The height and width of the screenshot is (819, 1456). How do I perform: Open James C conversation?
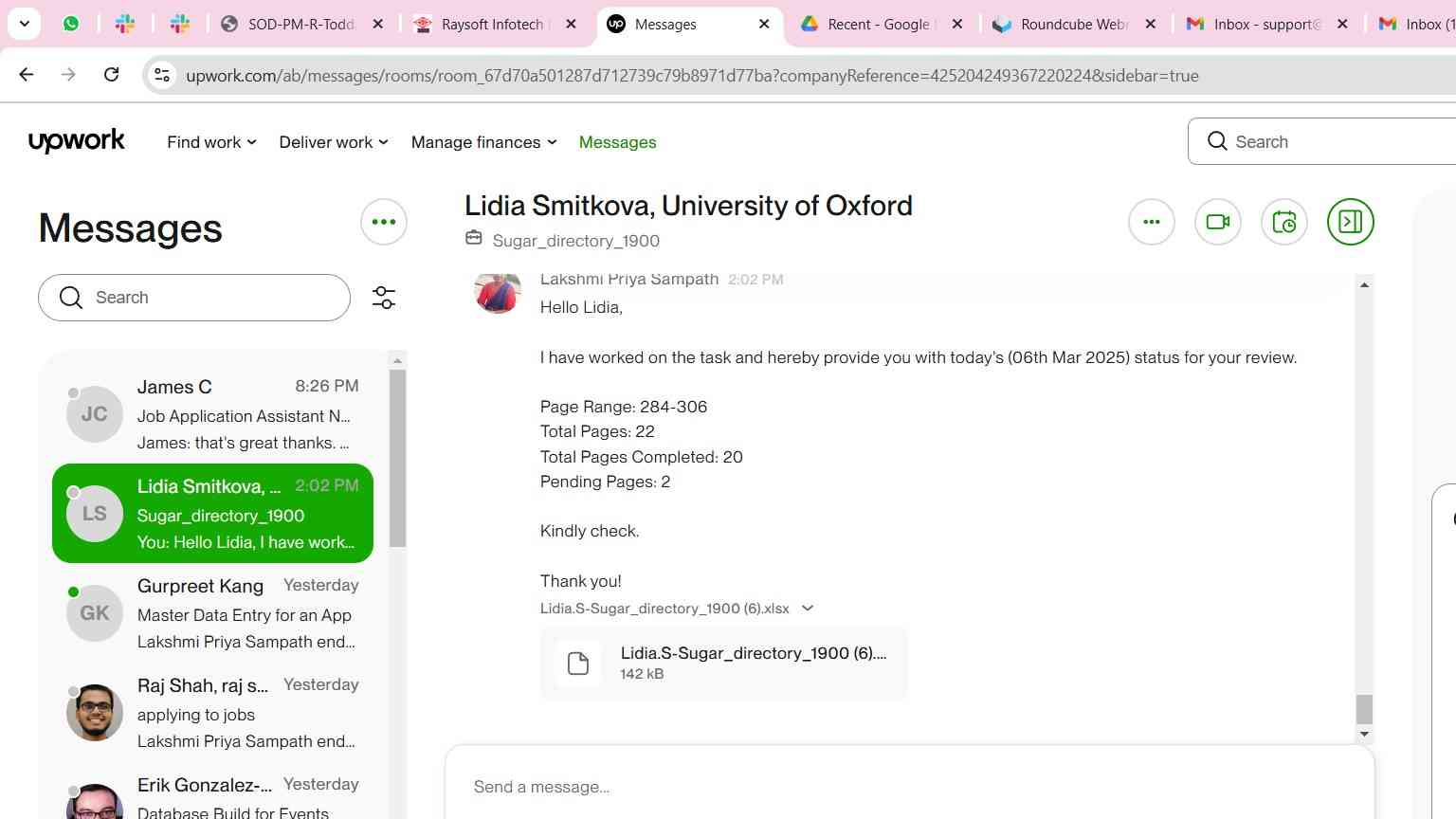[x=212, y=414]
